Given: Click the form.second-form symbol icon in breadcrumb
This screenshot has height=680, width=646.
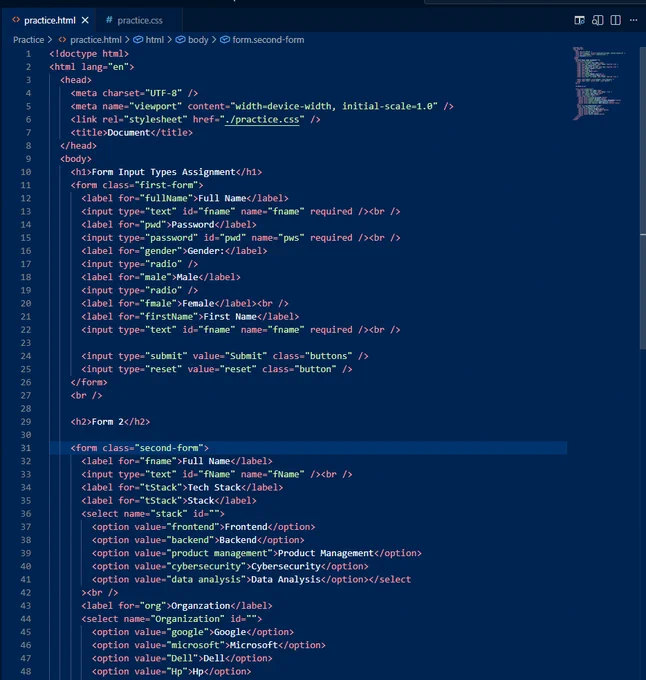Looking at the screenshot, I should click(225, 40).
